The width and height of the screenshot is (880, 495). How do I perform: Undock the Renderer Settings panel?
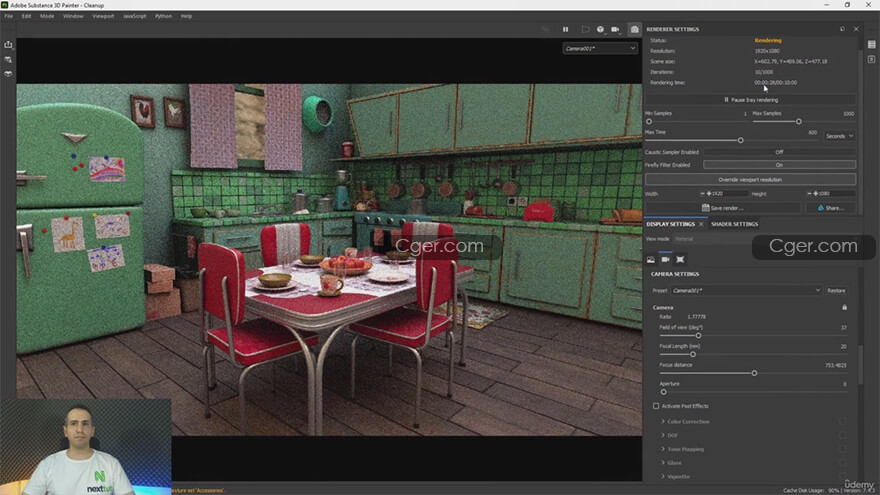point(842,29)
